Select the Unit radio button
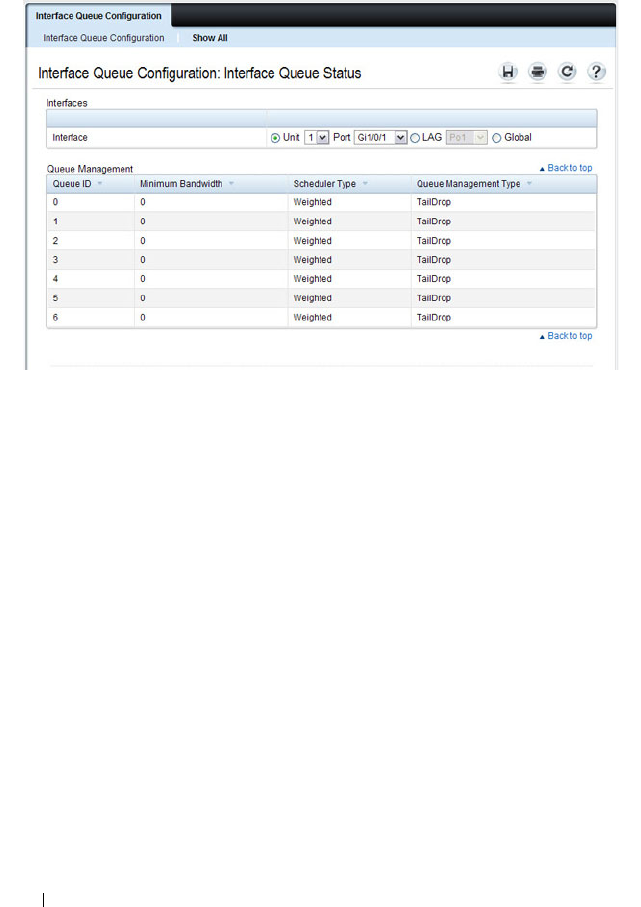Image resolution: width=641 pixels, height=907 pixels. point(275,138)
